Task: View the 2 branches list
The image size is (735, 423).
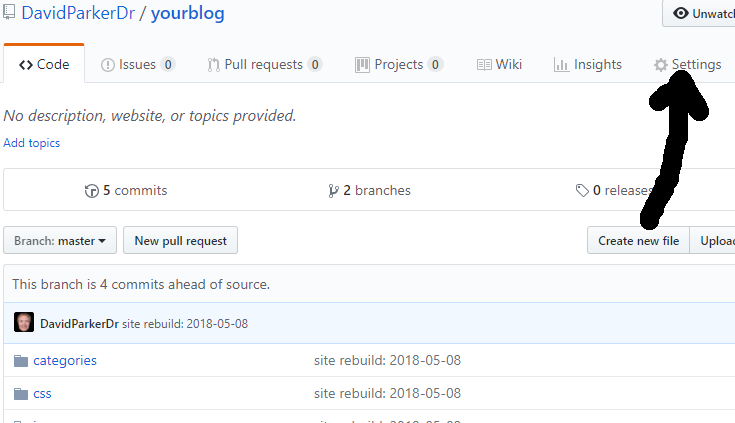Action: tap(369, 190)
